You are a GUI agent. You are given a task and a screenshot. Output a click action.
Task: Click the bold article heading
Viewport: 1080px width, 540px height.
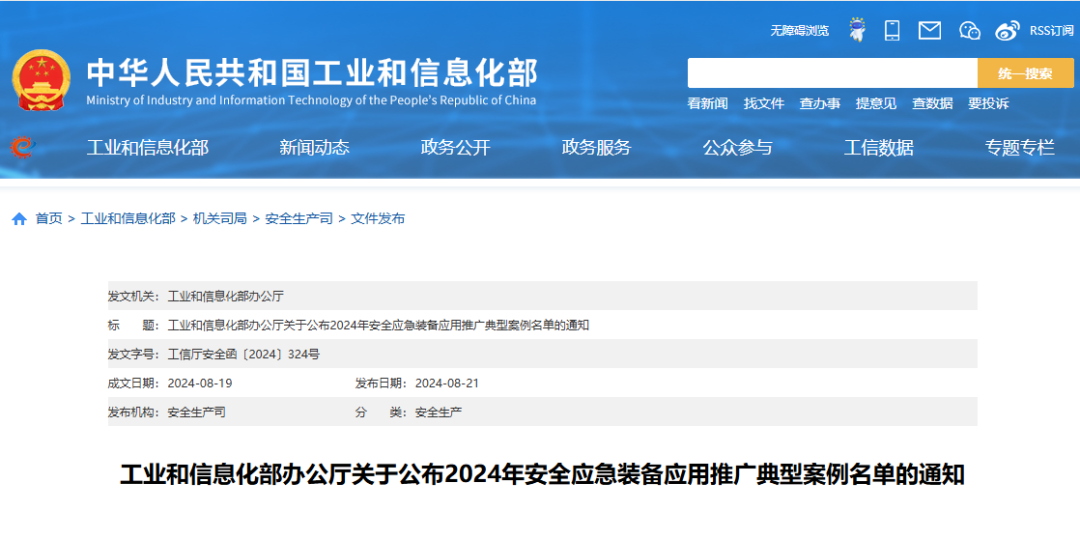point(542,475)
